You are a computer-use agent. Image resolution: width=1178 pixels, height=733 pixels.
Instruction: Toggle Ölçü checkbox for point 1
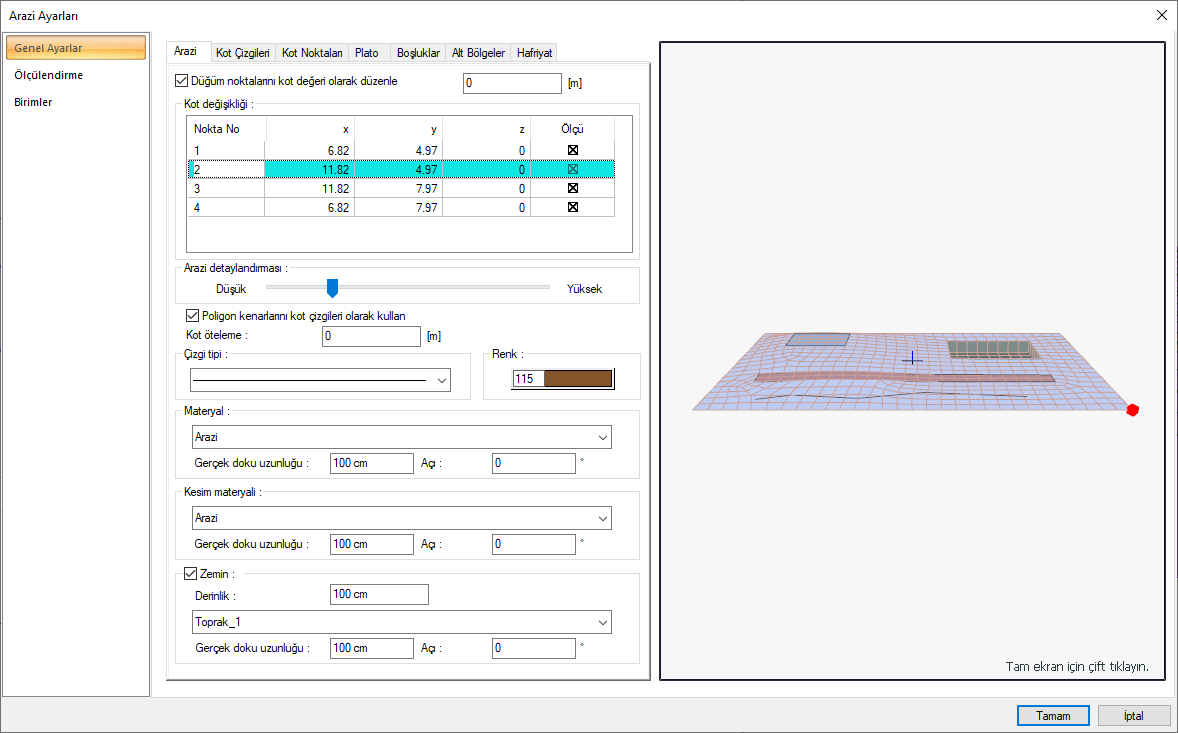573,150
